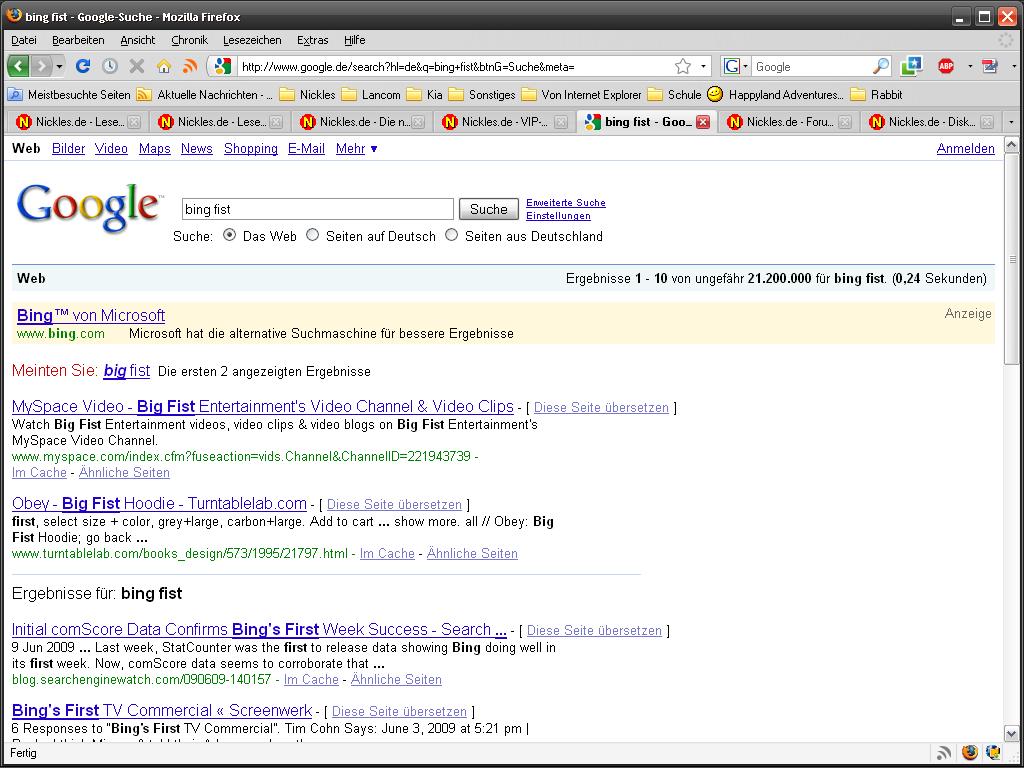Open the Meistbesuchte Seiten bookmark
The height and width of the screenshot is (768, 1024).
point(69,95)
